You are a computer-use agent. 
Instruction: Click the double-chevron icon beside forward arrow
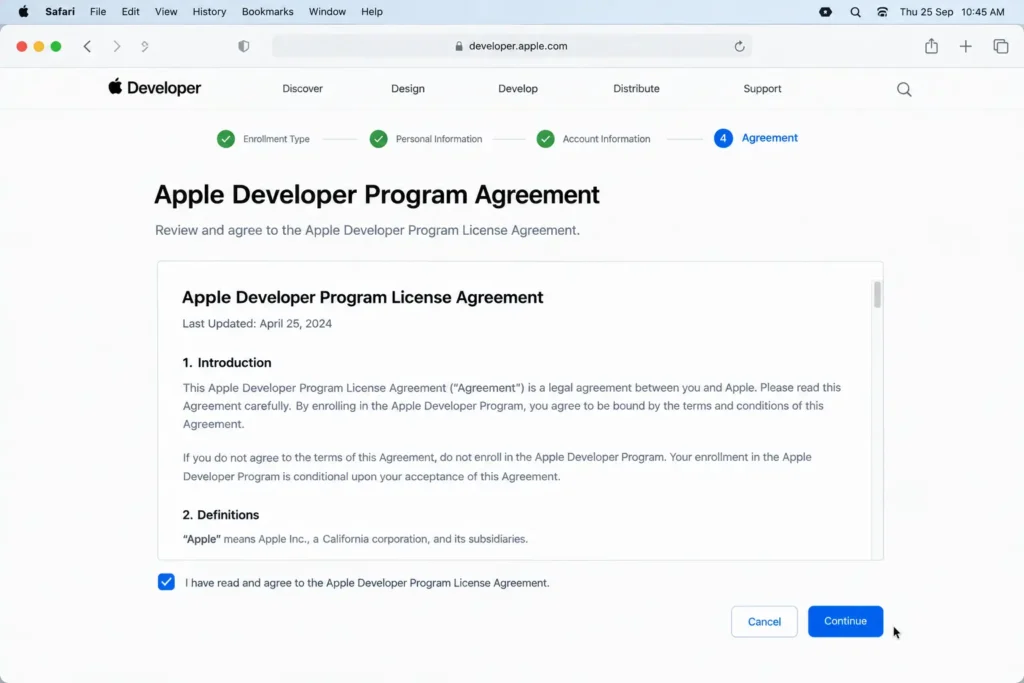145,46
